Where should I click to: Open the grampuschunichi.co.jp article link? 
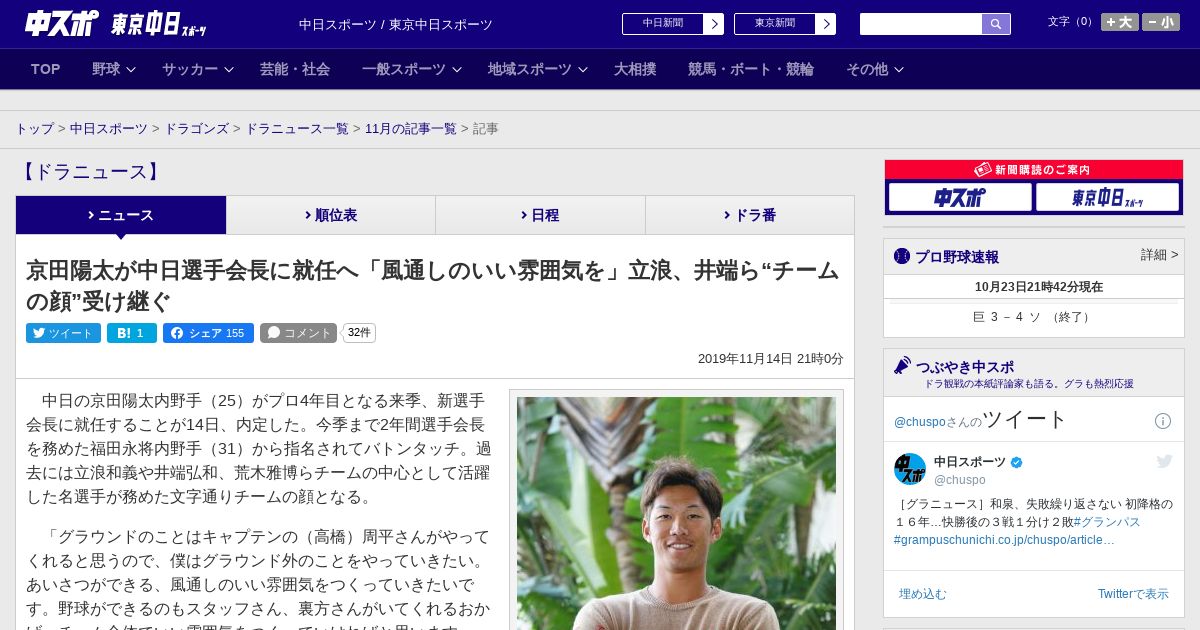point(1004,540)
